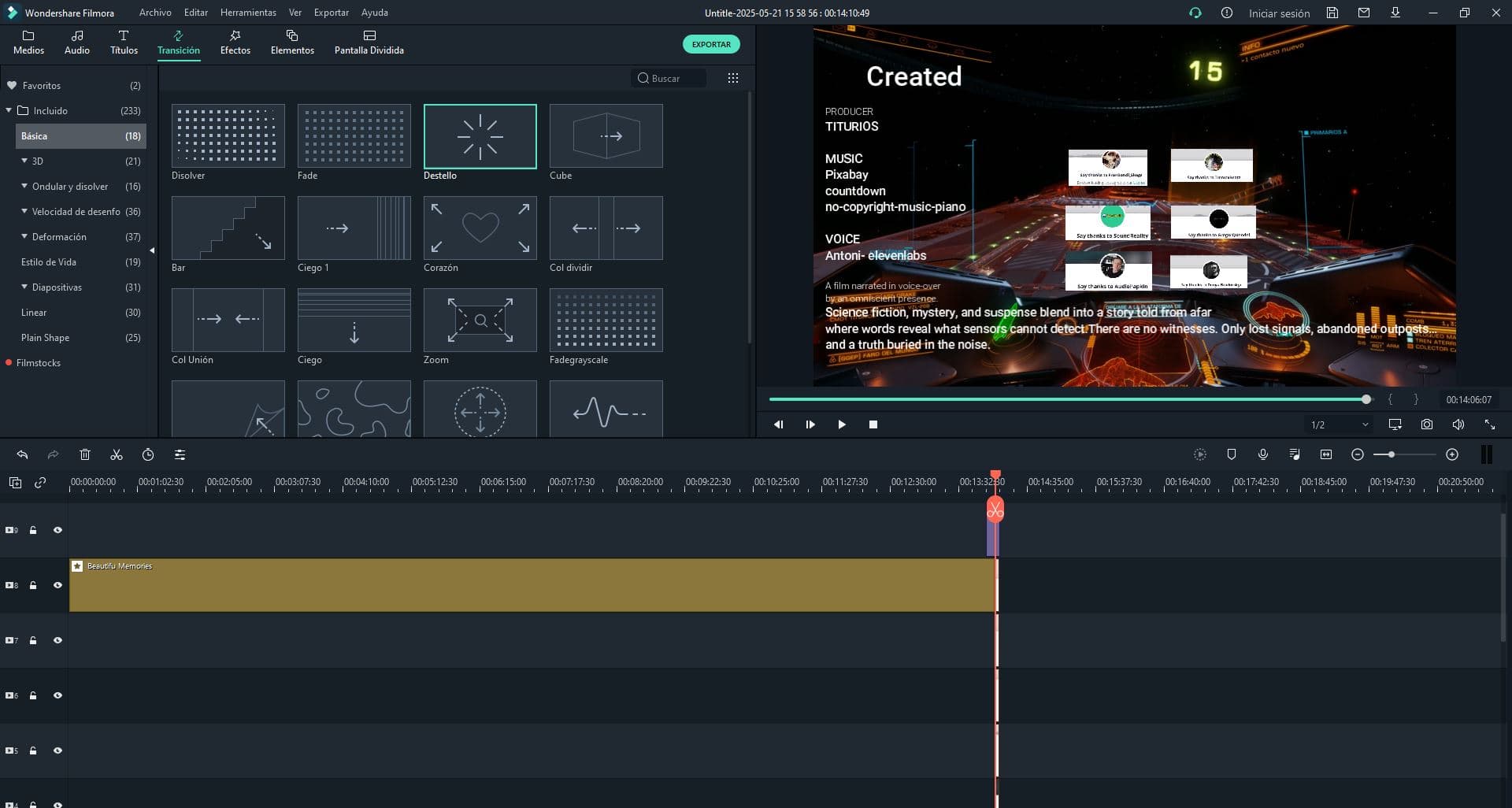
Task: Switch to the Efectos tab
Action: pyautogui.click(x=235, y=43)
